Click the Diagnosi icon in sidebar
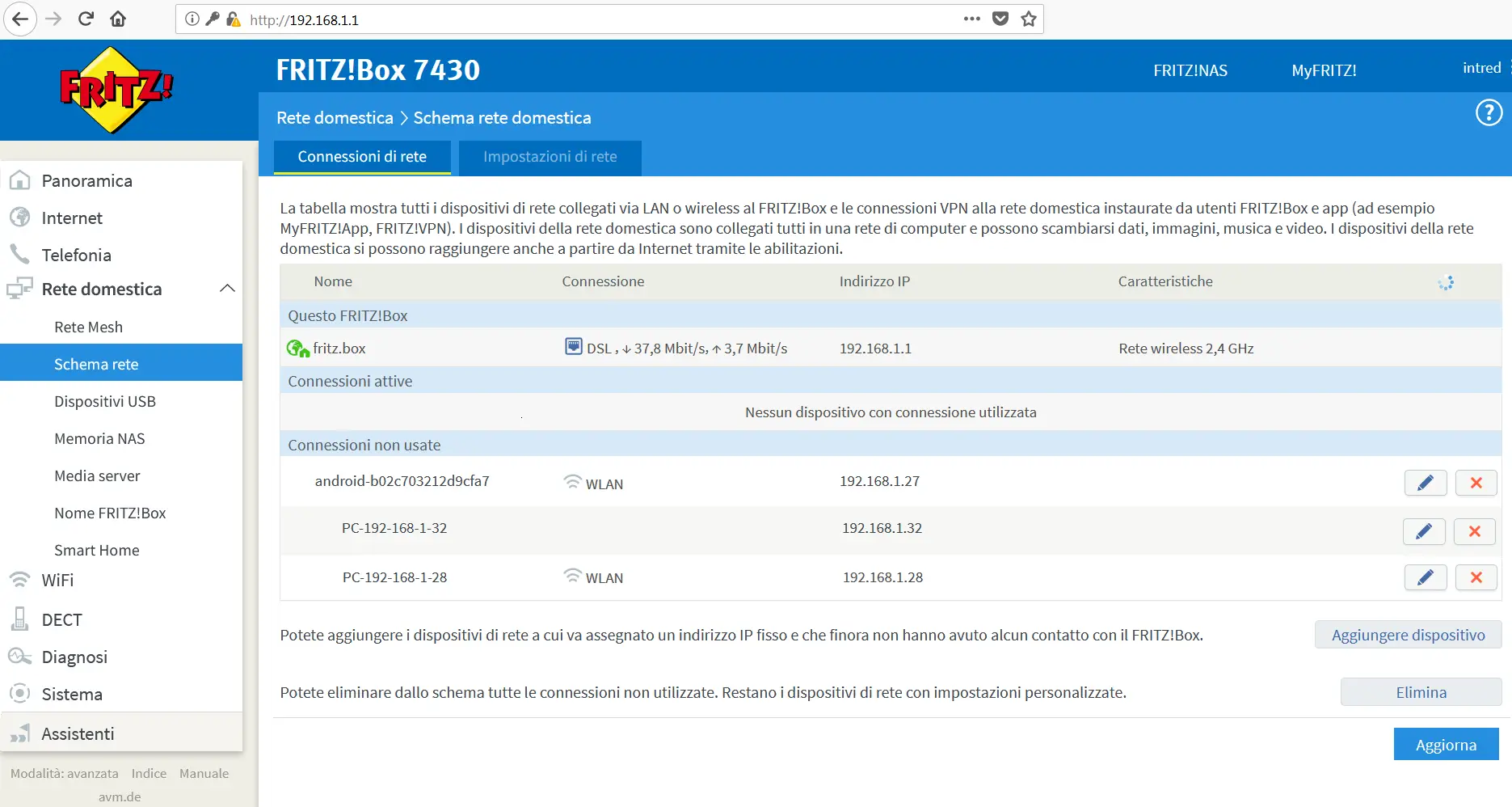 (19, 657)
